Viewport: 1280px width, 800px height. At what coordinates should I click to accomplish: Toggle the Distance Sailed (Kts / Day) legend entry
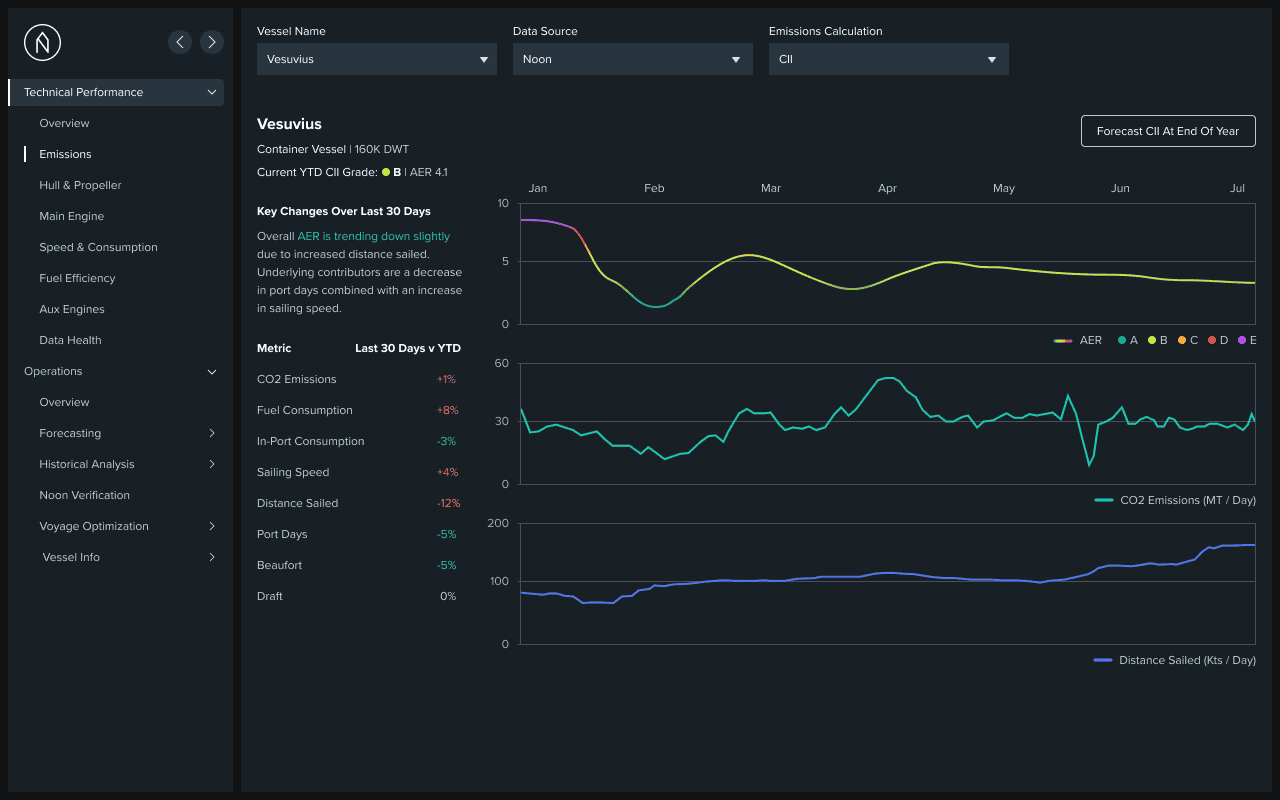pyautogui.click(x=1174, y=660)
